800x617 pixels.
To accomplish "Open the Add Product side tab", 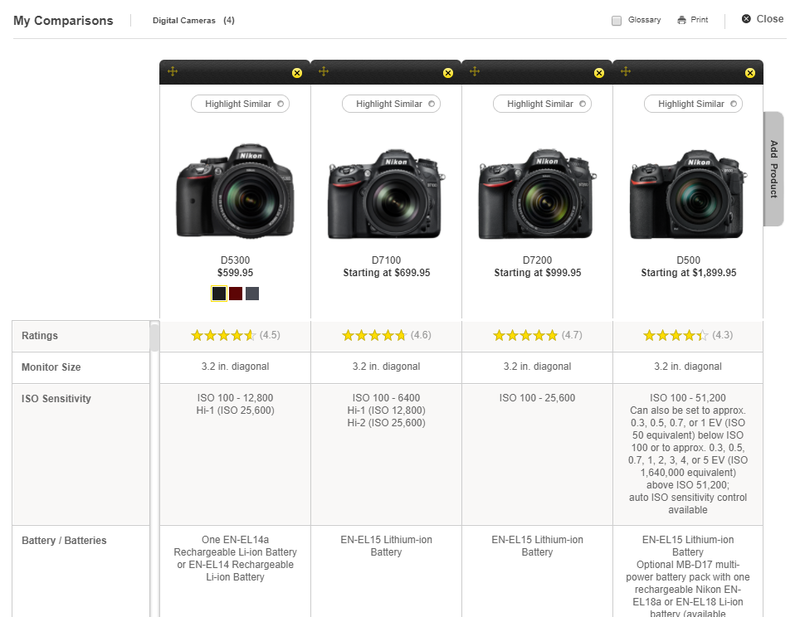I will 773,169.
